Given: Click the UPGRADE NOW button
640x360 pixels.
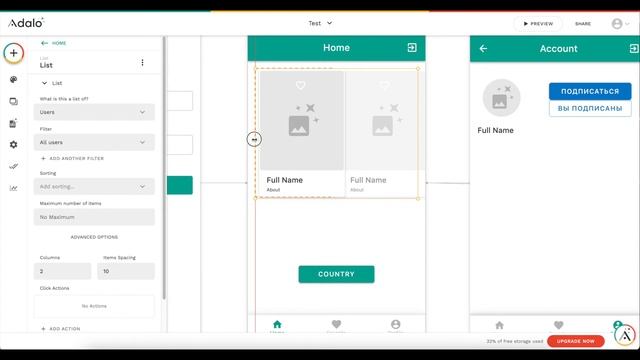Looking at the screenshot, I should (576, 341).
